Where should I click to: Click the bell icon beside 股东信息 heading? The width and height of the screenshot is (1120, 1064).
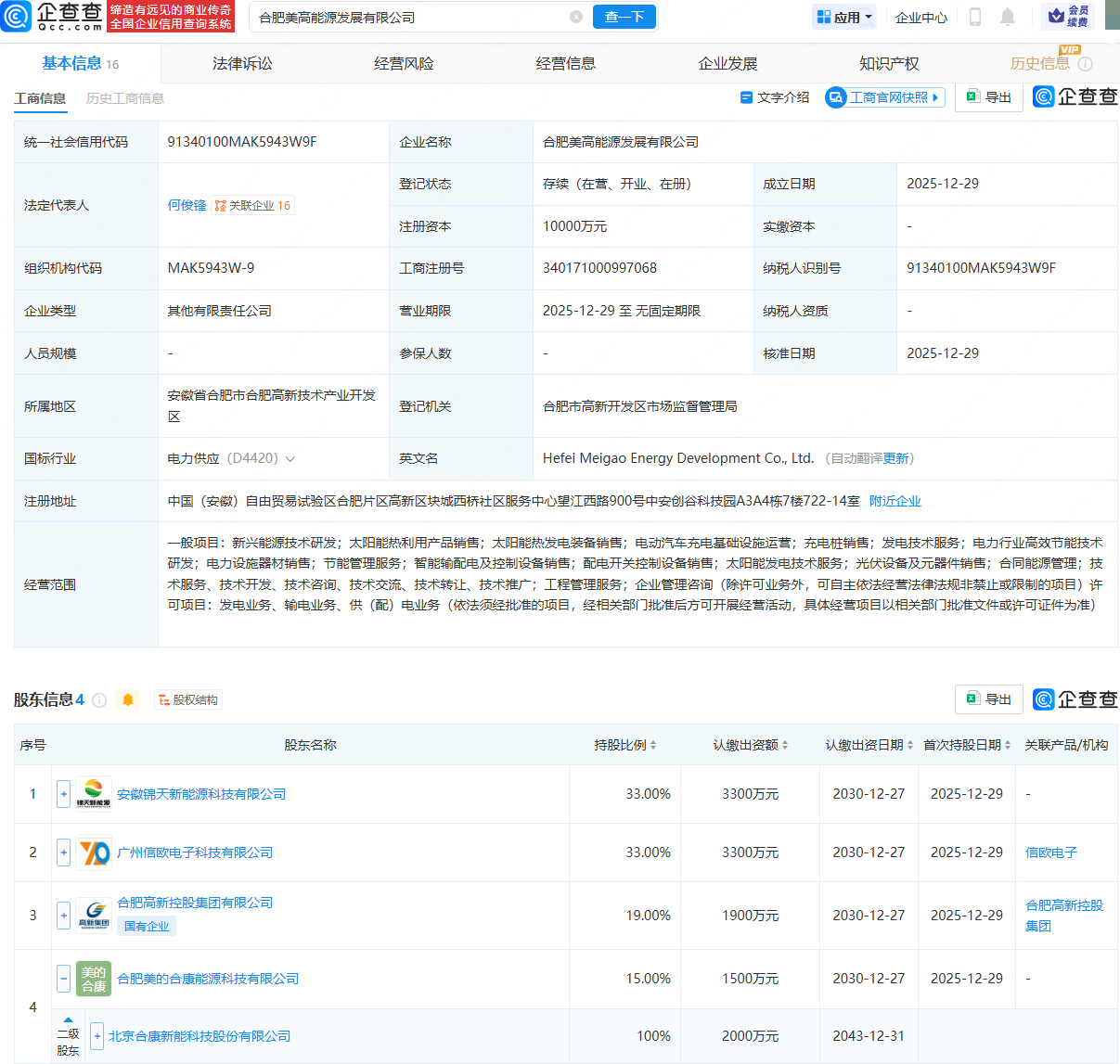[x=129, y=699]
